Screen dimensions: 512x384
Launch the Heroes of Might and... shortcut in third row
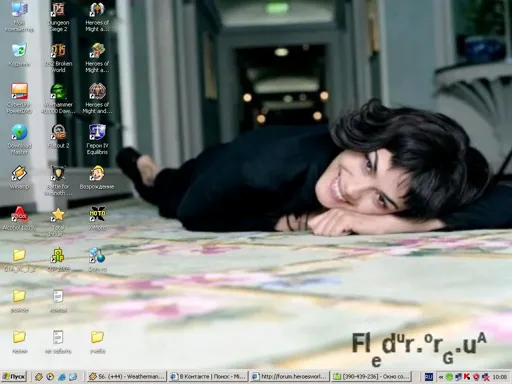97,98
